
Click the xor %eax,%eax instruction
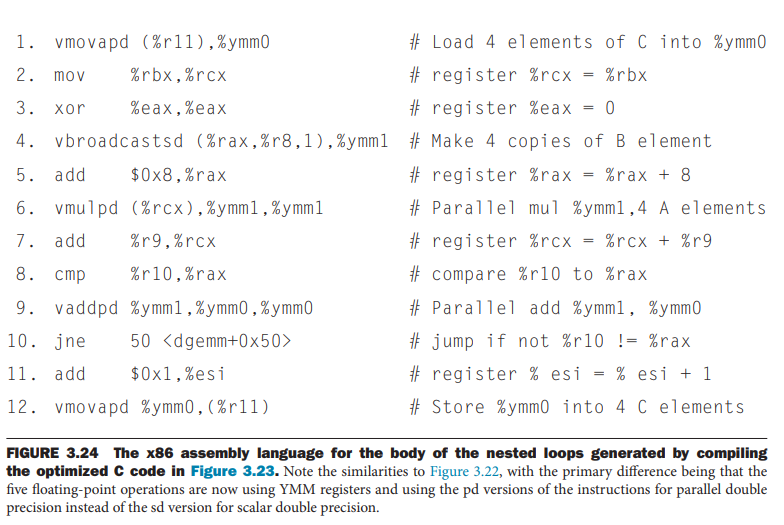(x=140, y=108)
